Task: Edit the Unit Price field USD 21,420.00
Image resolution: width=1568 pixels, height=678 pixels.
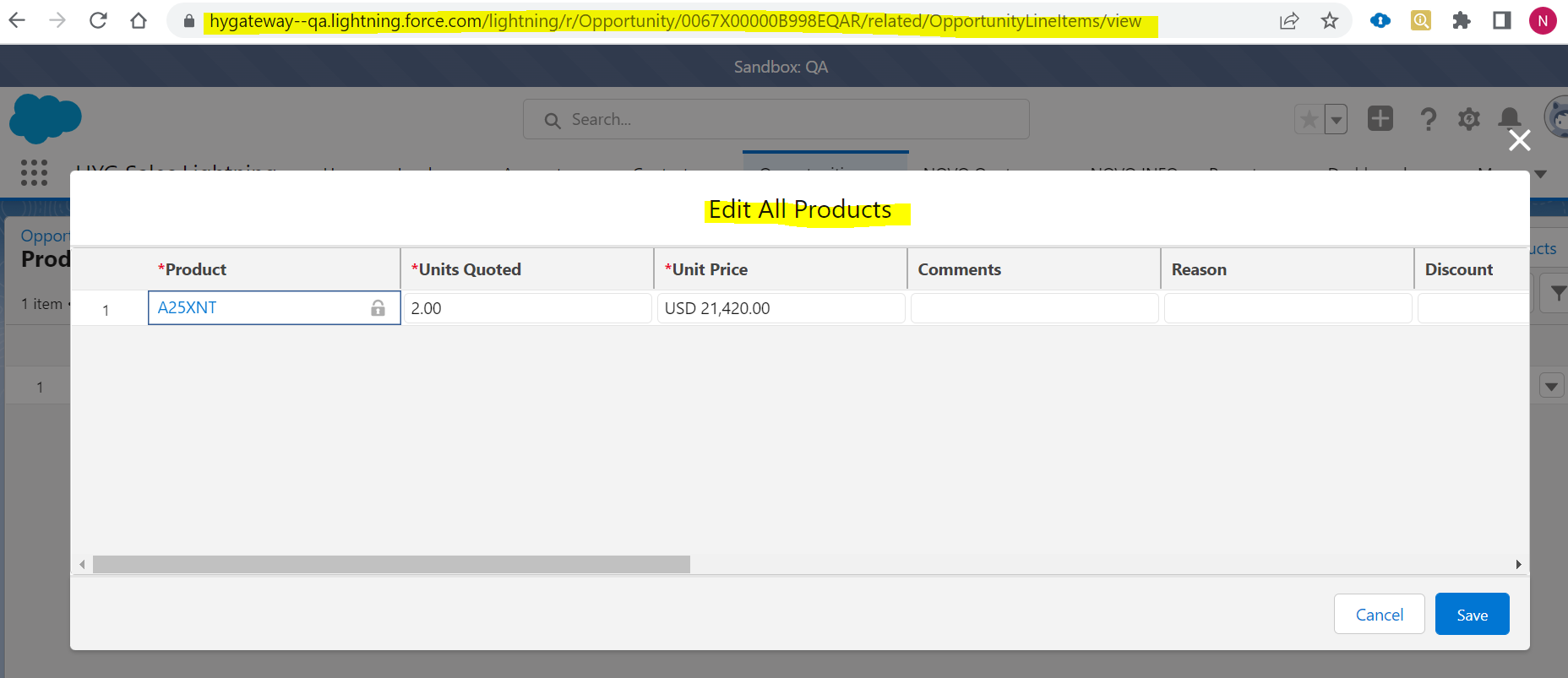Action: click(x=781, y=308)
